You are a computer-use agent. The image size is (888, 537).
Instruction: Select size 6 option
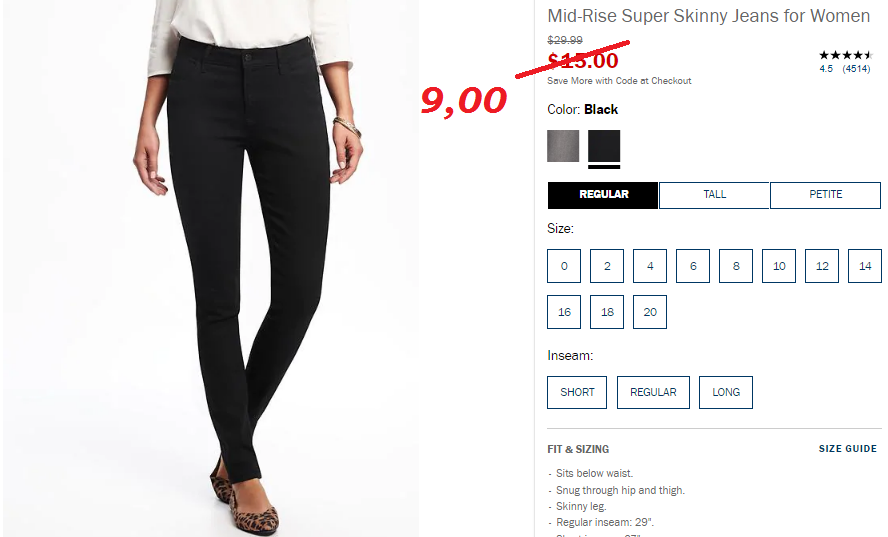pyautogui.click(x=693, y=266)
